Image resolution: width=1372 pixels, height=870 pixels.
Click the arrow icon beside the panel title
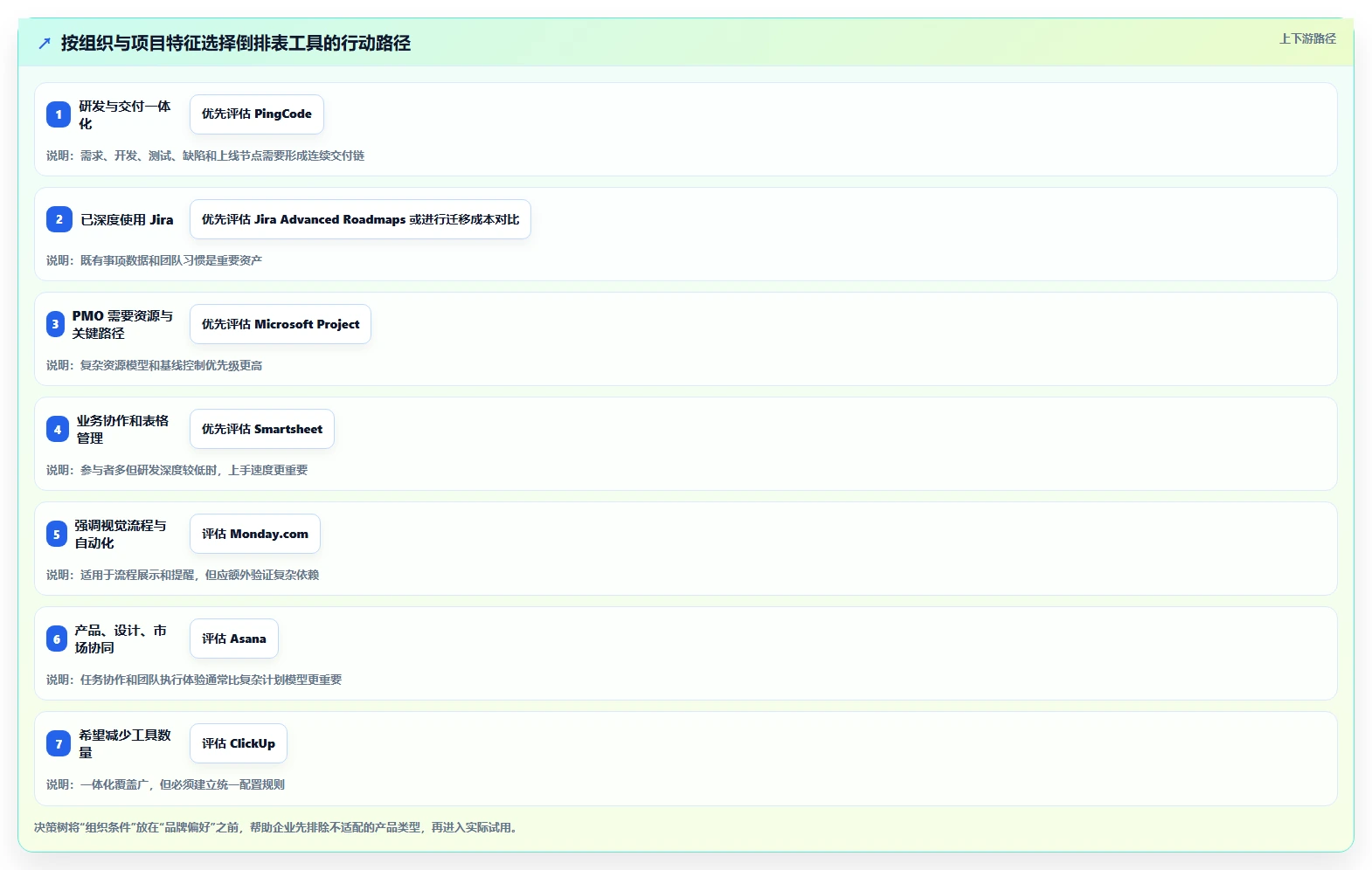click(x=45, y=43)
